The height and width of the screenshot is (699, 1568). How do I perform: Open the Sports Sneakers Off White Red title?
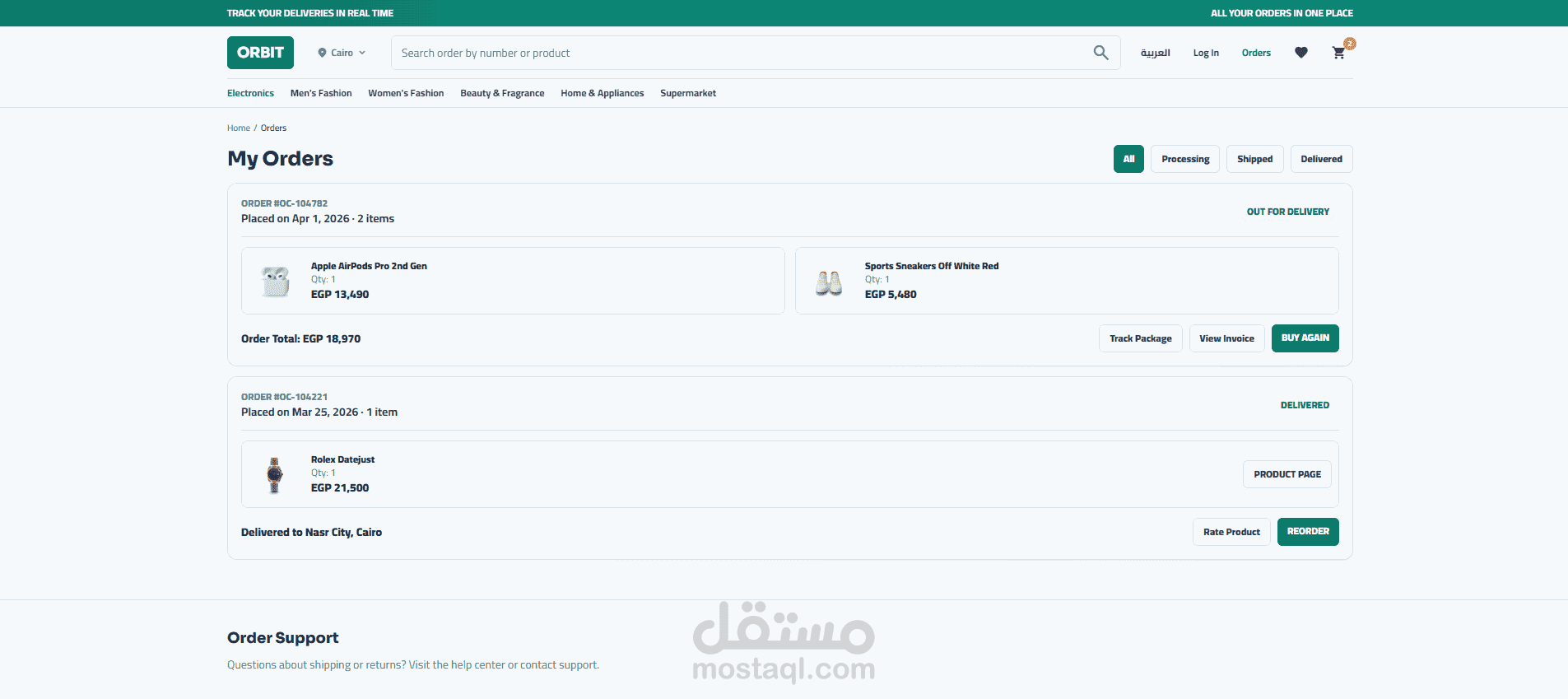point(932,266)
